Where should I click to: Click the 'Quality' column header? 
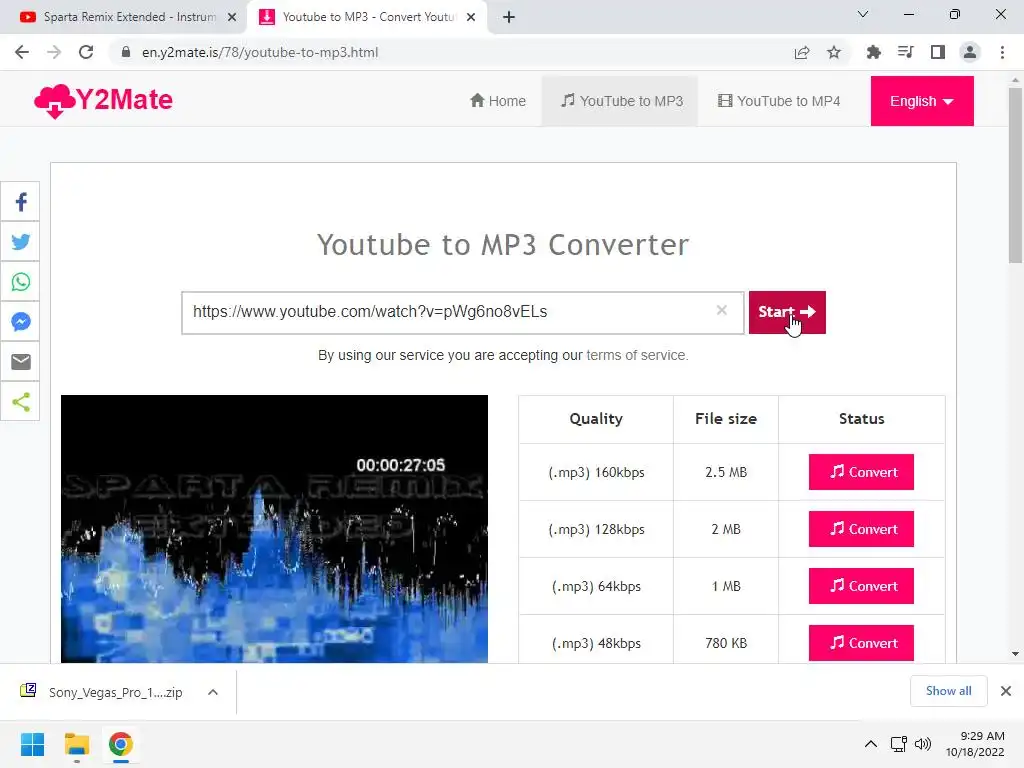[596, 419]
